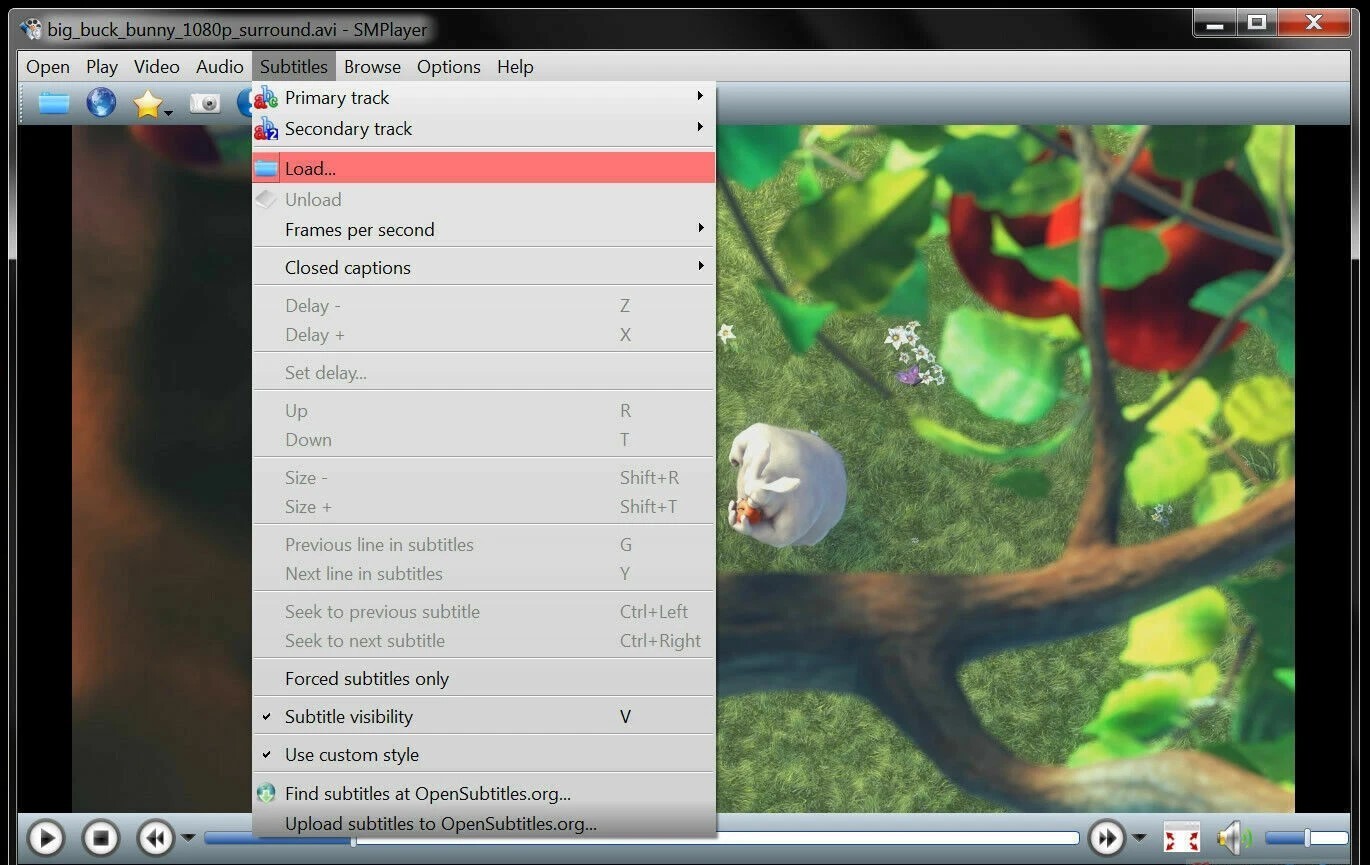The image size is (1370, 865).
Task: Click the Secondary track icon
Action: tap(266, 129)
